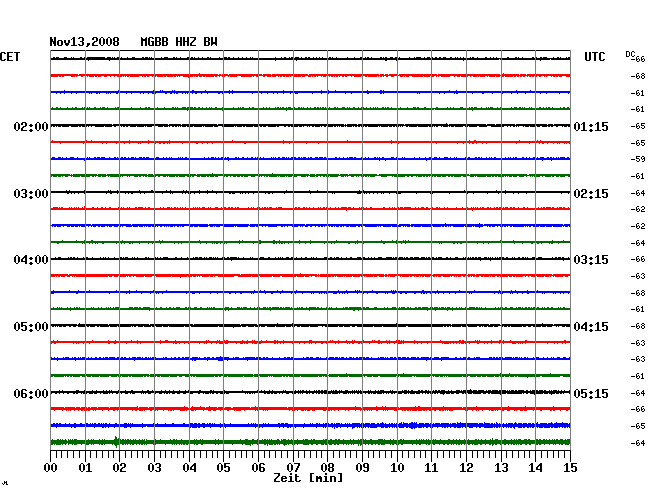
Task: Select the 02:00 CET time label
Action: click(x=31, y=126)
